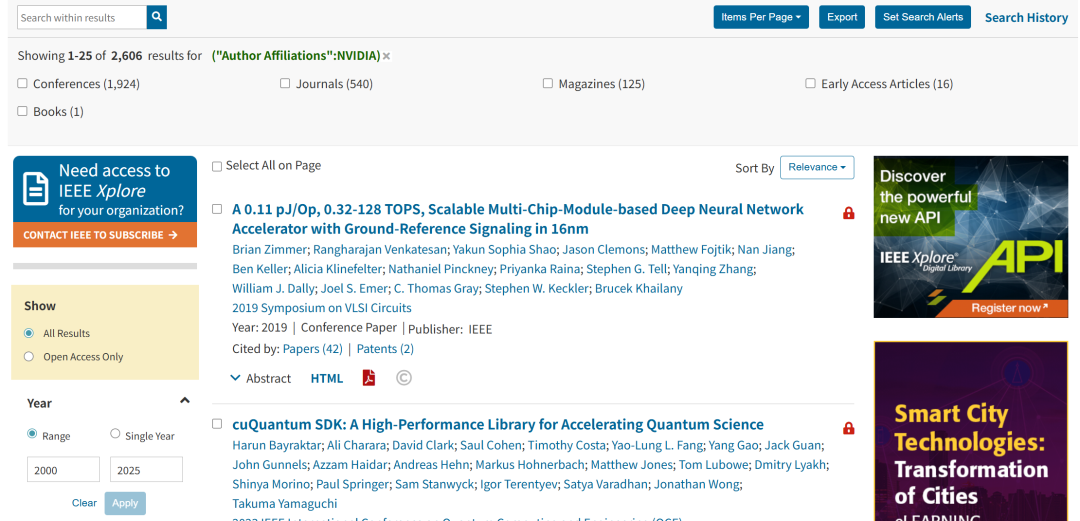Screen dimensions: 1080x521
Task: Click red lock icon beside cuQuantum result
Action: (x=849, y=428)
